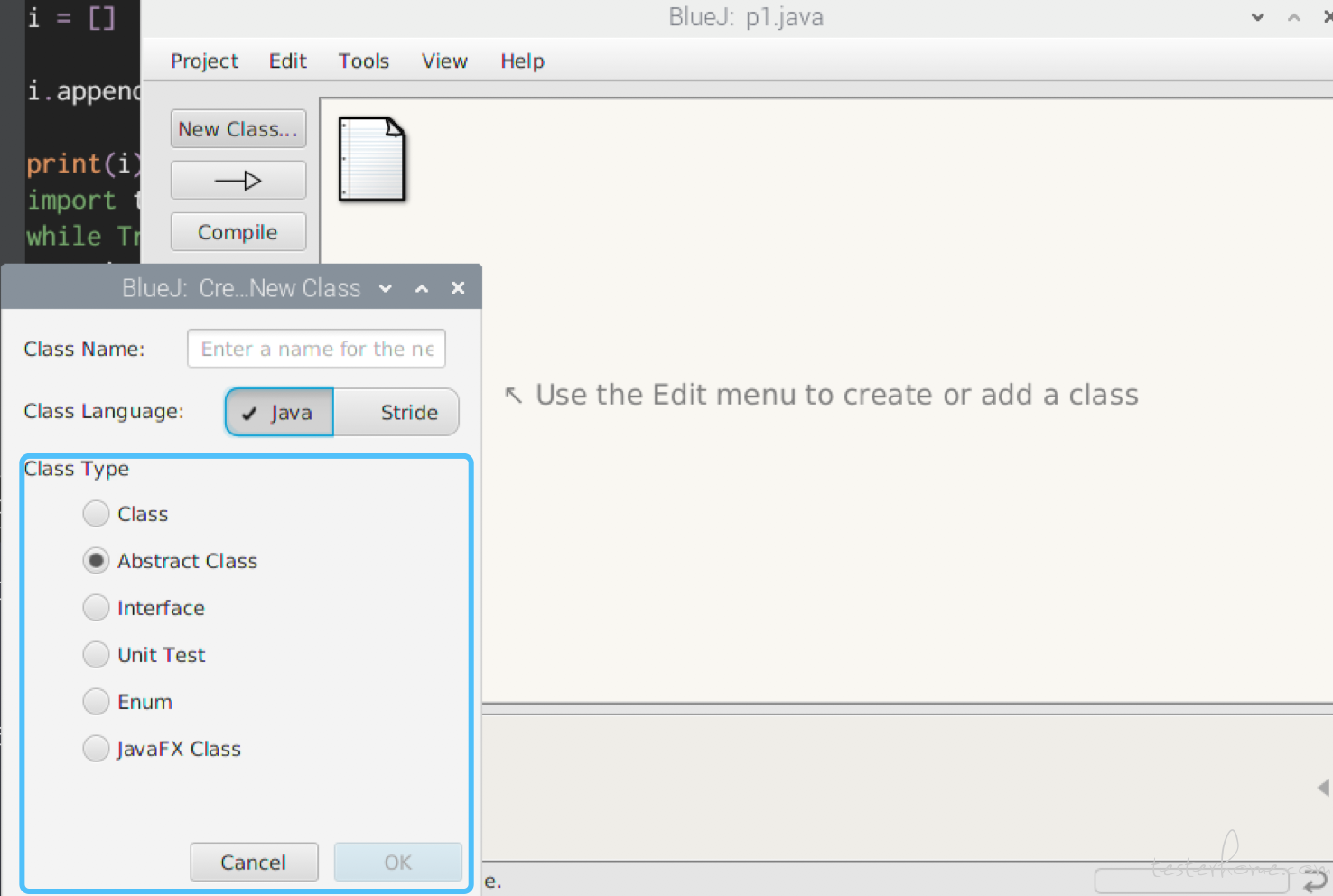This screenshot has height=896, width=1333.
Task: Open the Tools menu
Action: tap(364, 61)
